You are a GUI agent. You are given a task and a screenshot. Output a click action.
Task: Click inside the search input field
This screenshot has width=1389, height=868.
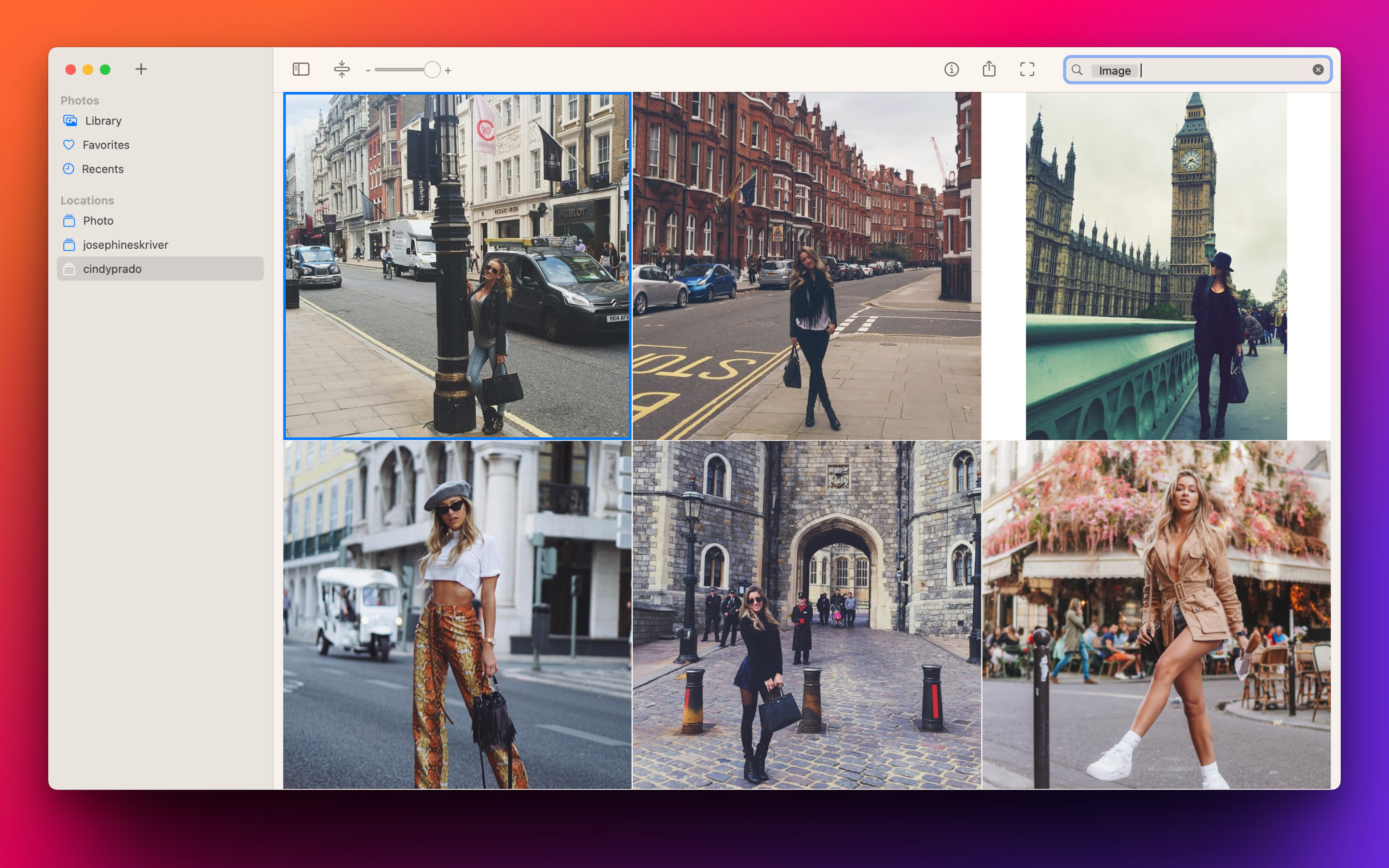[x=1199, y=69]
